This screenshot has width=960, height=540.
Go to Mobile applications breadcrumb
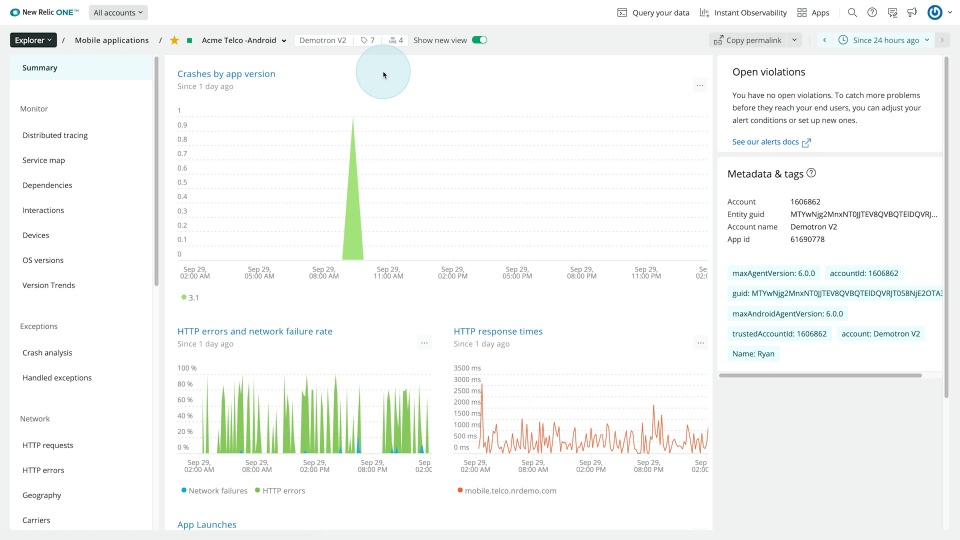[x=111, y=40]
